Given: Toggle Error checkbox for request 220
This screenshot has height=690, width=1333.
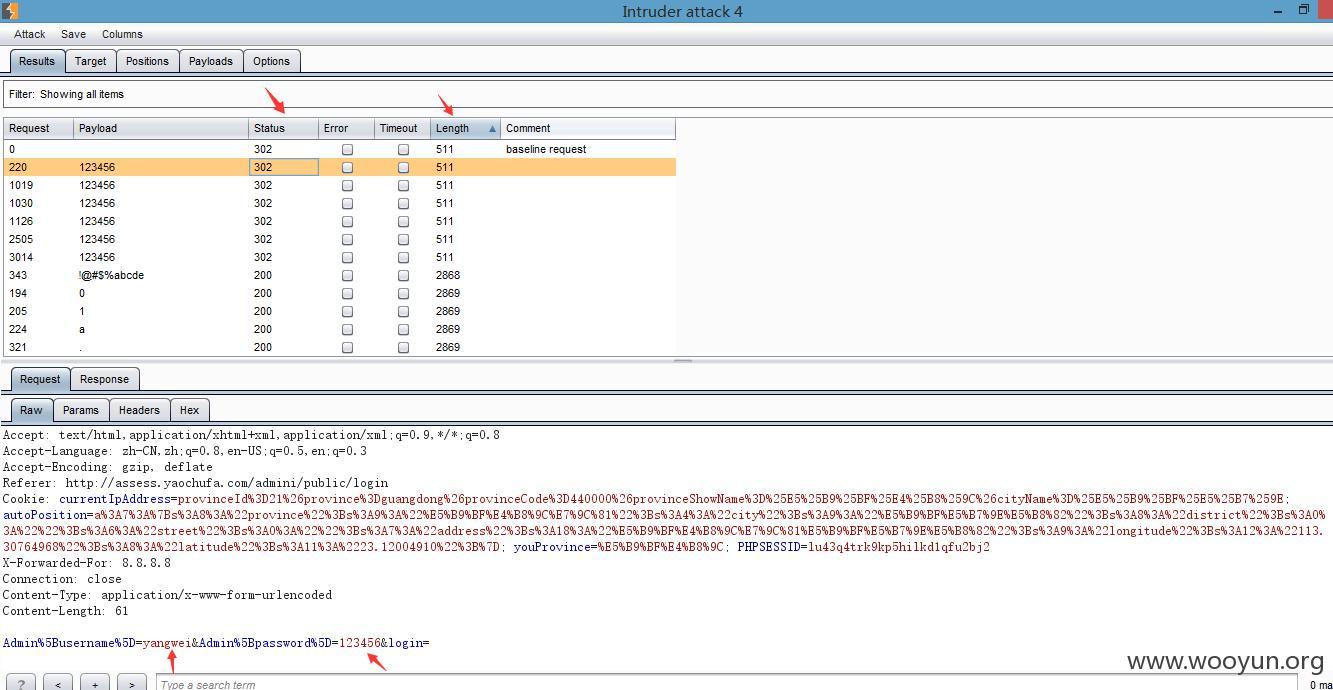Looking at the screenshot, I should [347, 167].
